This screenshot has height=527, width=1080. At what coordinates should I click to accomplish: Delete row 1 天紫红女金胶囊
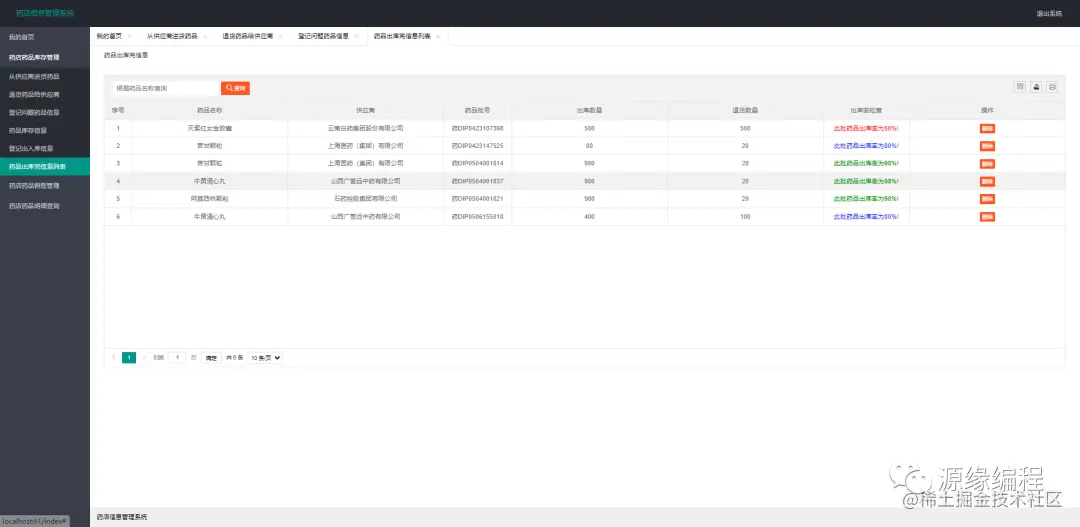point(987,129)
